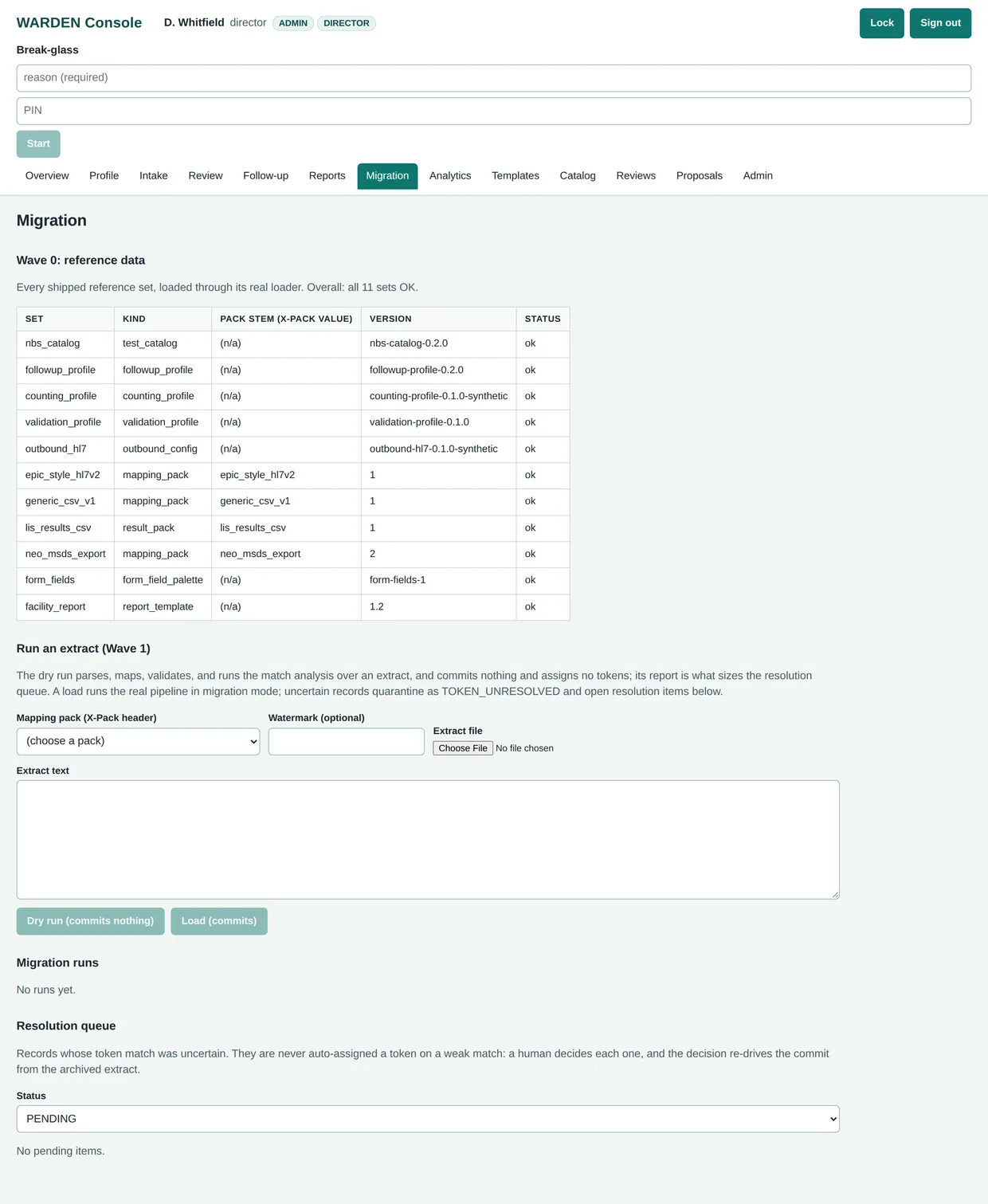Click the VERSION column header

[x=438, y=319]
